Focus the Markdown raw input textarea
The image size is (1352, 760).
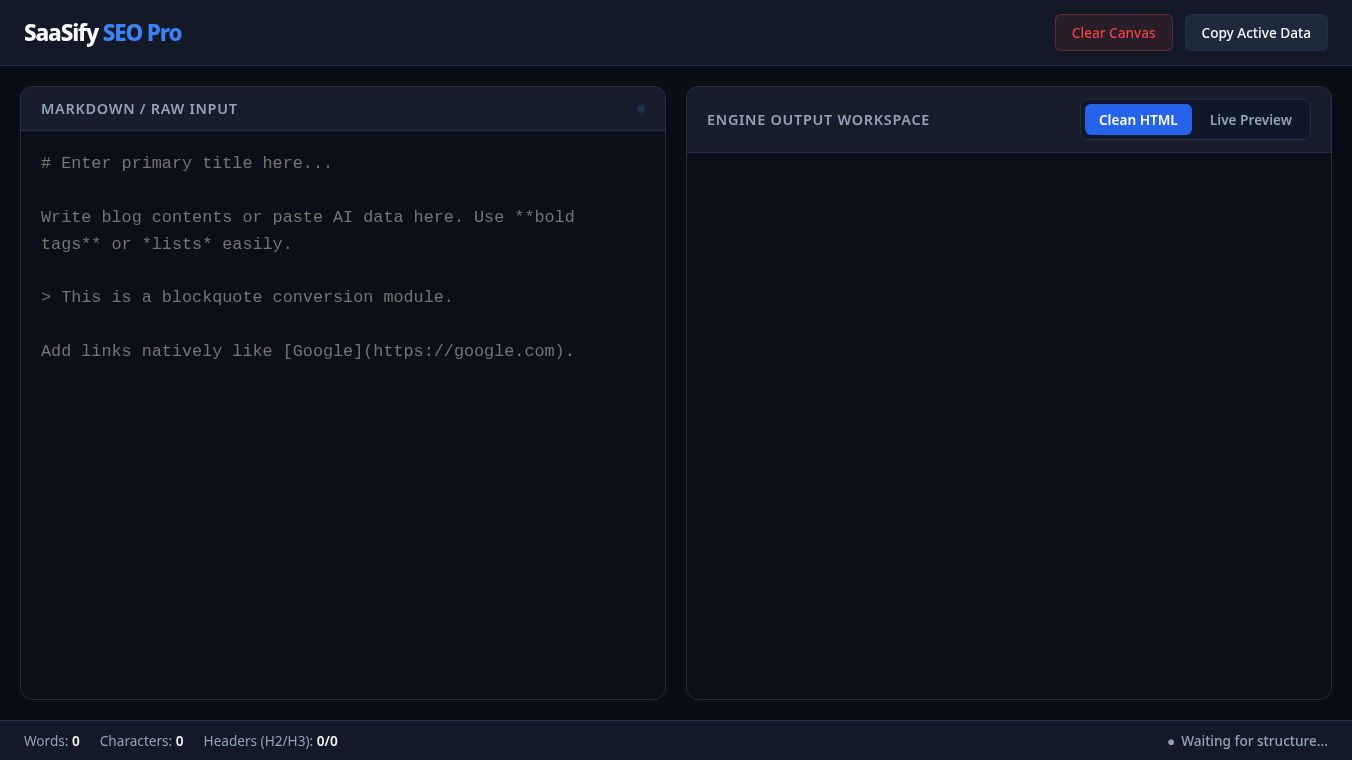[x=343, y=415]
